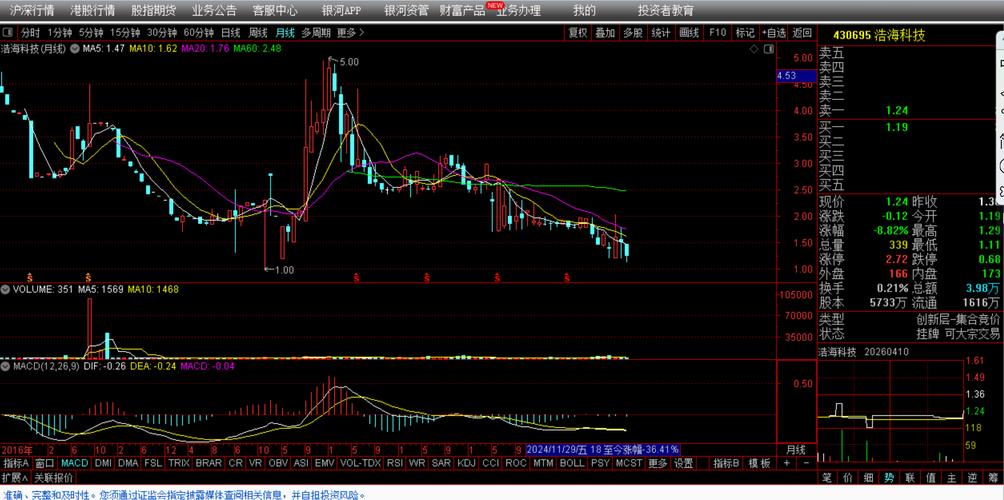Select the KDJ indicator tab
The height and width of the screenshot is (500, 1004).
[x=467, y=463]
